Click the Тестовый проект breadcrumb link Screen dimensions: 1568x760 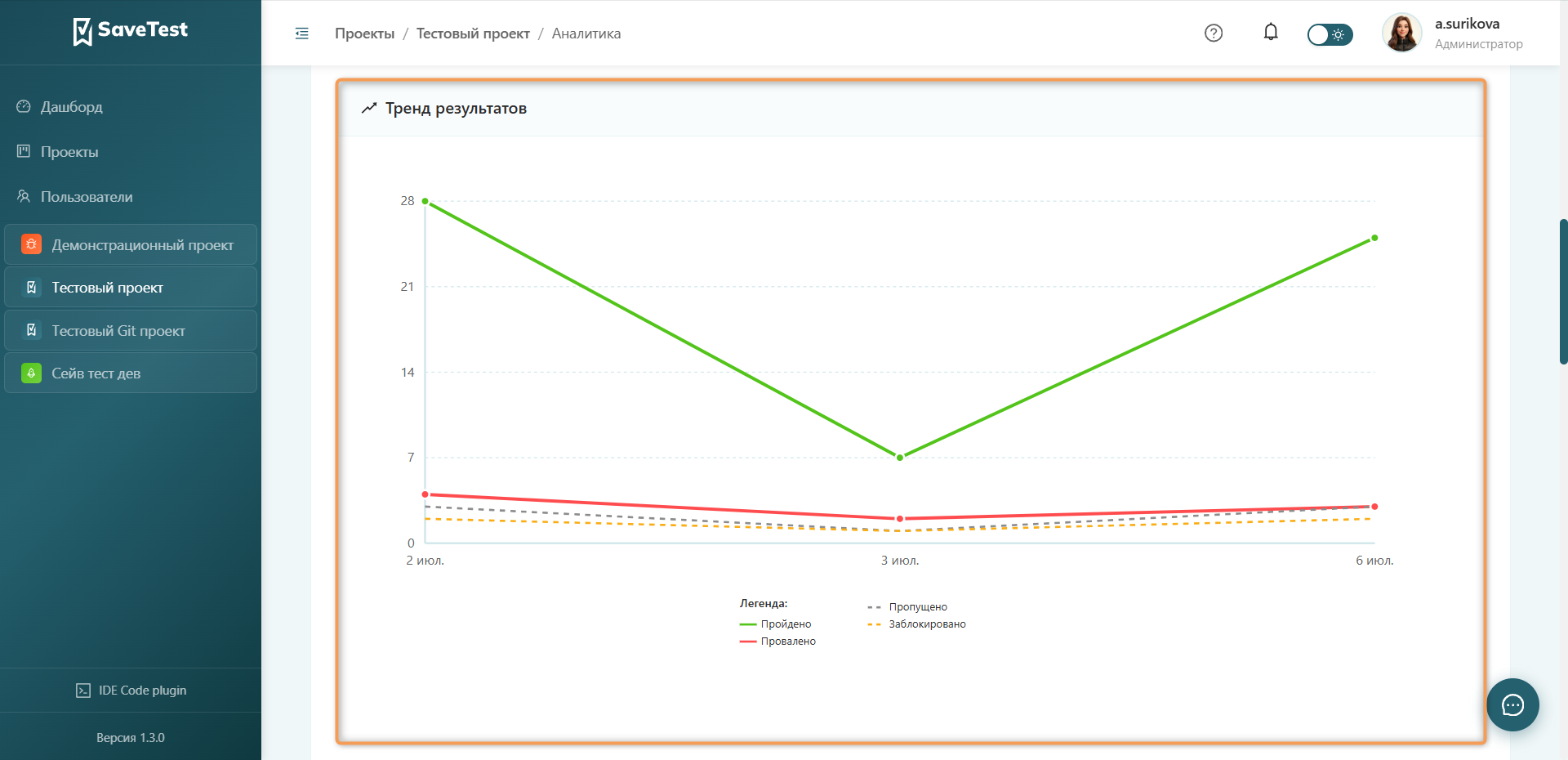[x=473, y=34]
